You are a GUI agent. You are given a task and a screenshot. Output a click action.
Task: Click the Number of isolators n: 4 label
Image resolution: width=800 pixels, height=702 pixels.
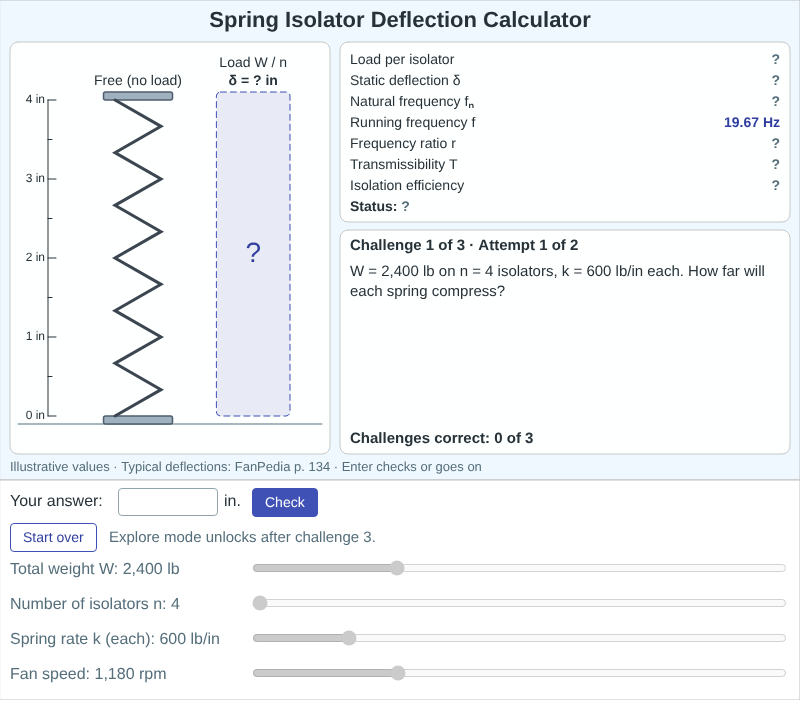(95, 604)
